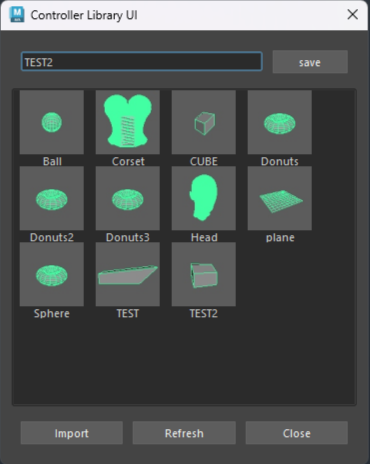Refresh the controller library list
The image size is (370, 464).
(x=184, y=433)
